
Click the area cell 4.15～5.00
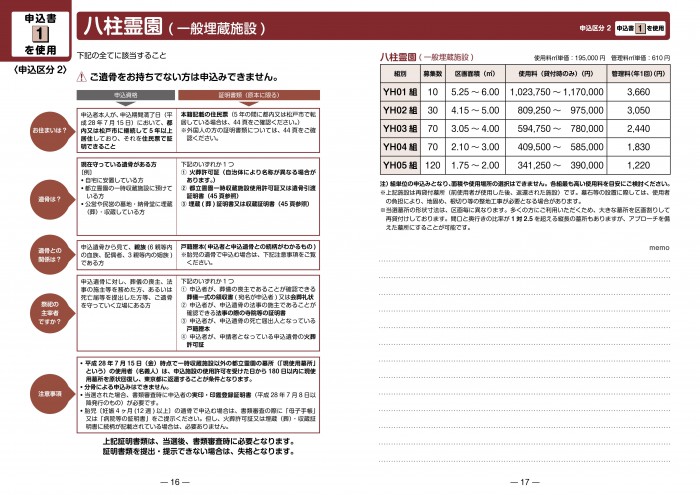tap(475, 110)
